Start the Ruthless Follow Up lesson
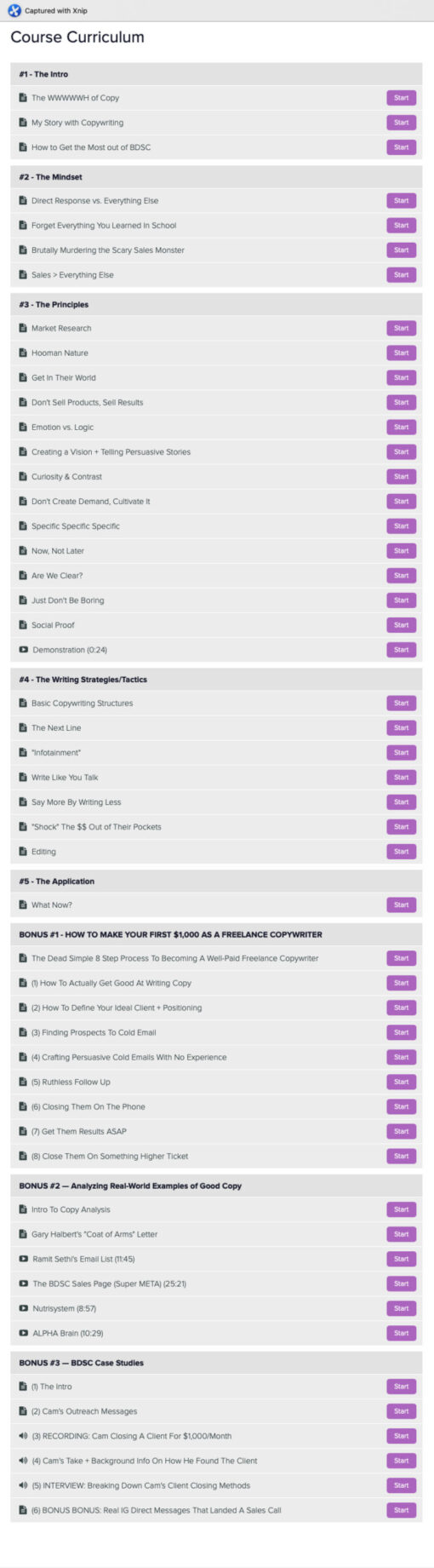 pos(401,1082)
